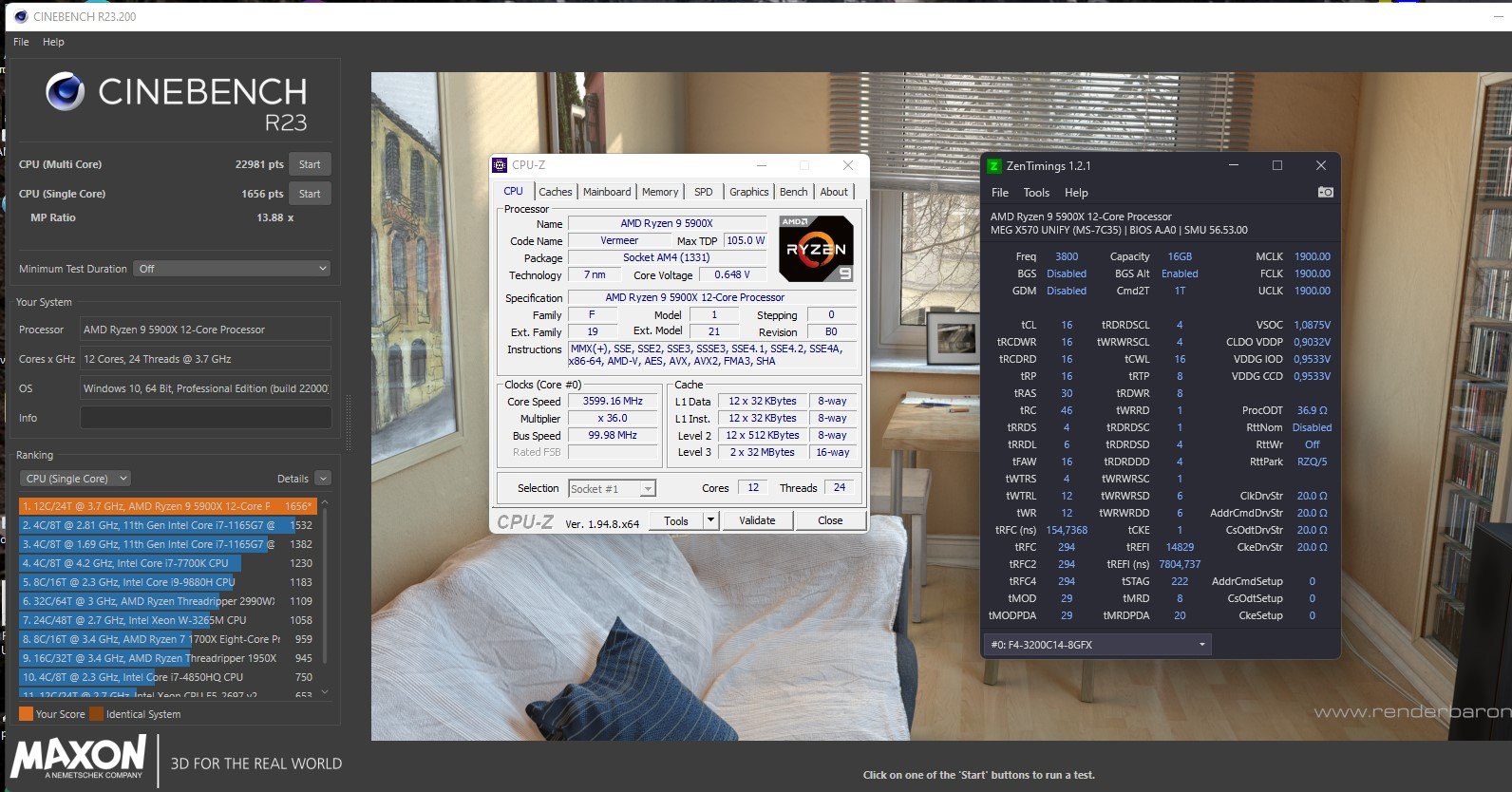Open the ZenTimings File menu
1512x792 pixels.
[x=1000, y=192]
